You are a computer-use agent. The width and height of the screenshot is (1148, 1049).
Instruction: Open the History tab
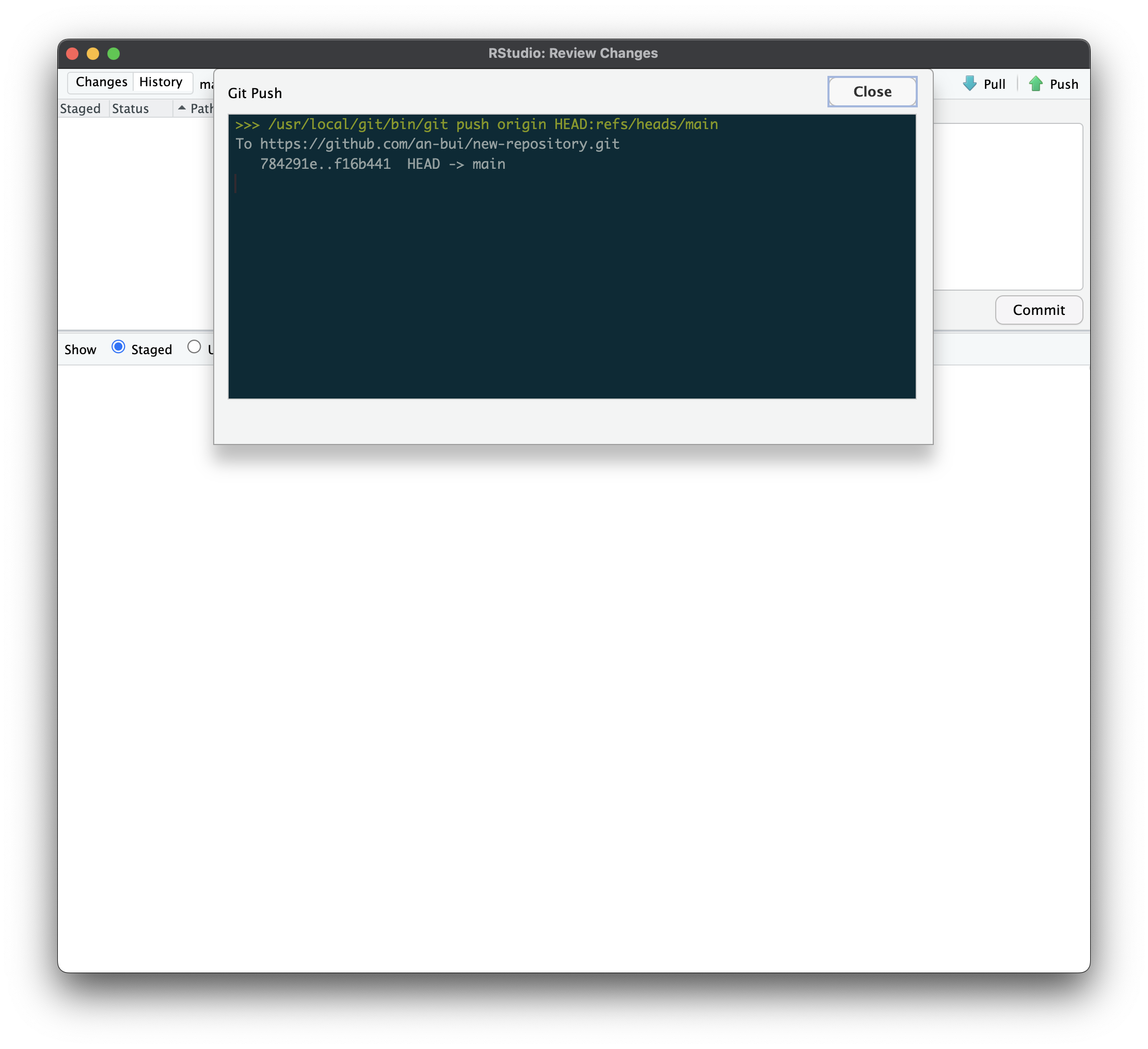[x=161, y=82]
